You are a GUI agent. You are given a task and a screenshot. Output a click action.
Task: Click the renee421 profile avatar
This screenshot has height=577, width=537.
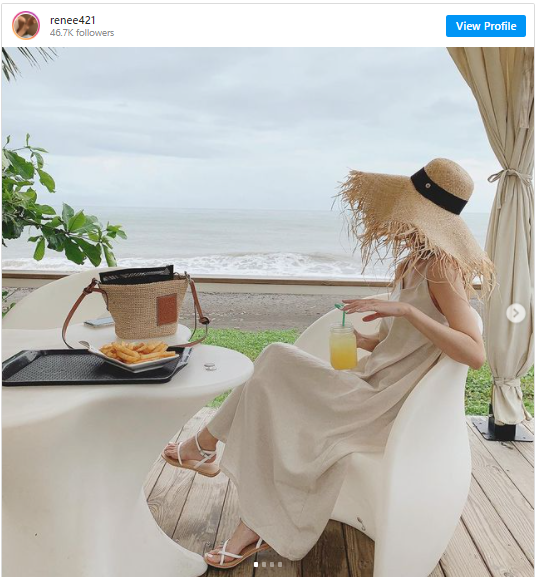click(25, 25)
